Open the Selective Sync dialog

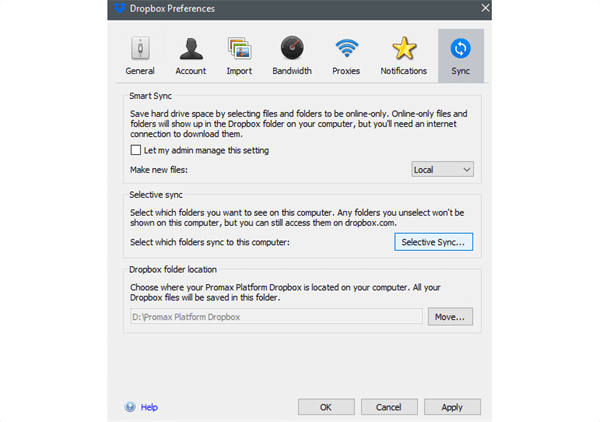(434, 242)
